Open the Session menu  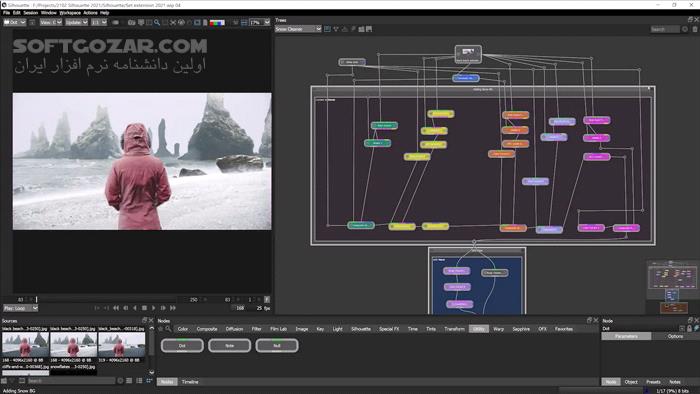point(31,13)
